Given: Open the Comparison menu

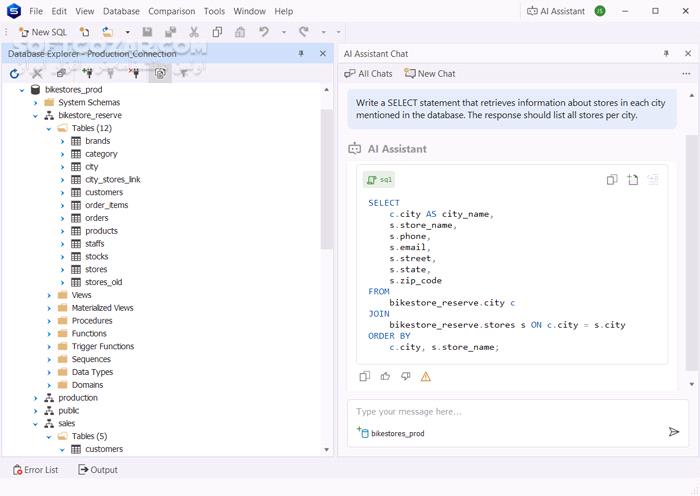Looking at the screenshot, I should 171,11.
